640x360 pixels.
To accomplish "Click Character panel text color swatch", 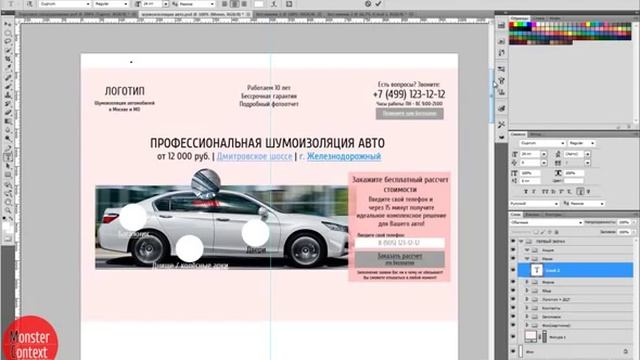I will (x=574, y=181).
